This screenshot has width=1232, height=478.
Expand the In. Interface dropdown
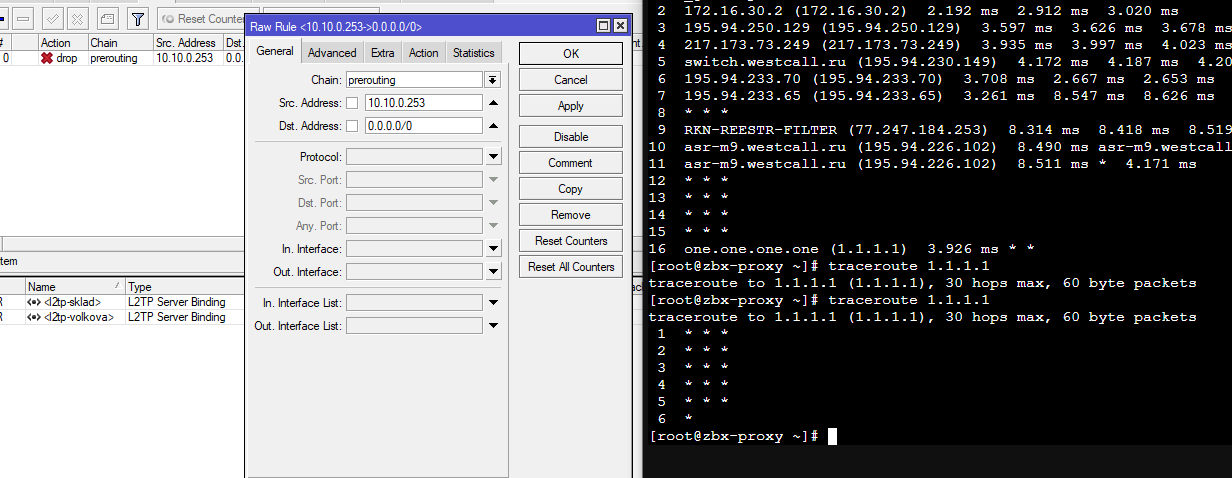pos(492,249)
